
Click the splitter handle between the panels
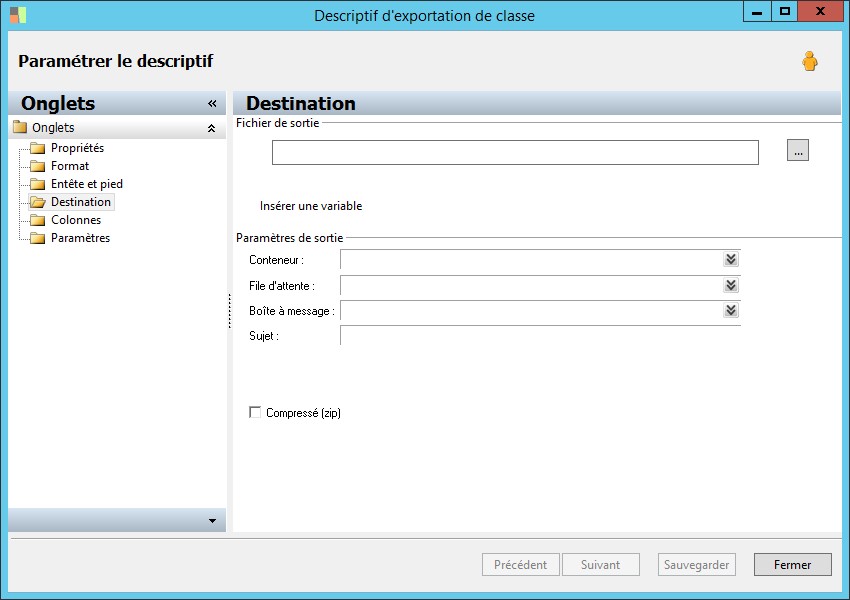tap(229, 311)
